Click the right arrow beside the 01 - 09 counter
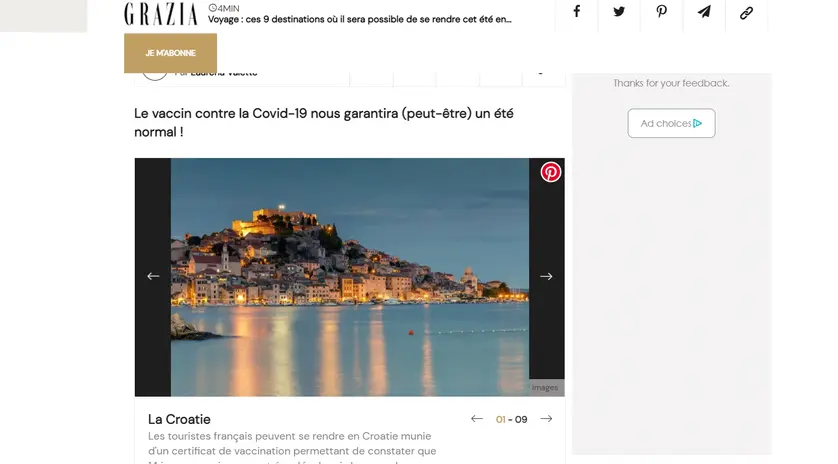This screenshot has height=464, width=838. [x=546, y=419]
